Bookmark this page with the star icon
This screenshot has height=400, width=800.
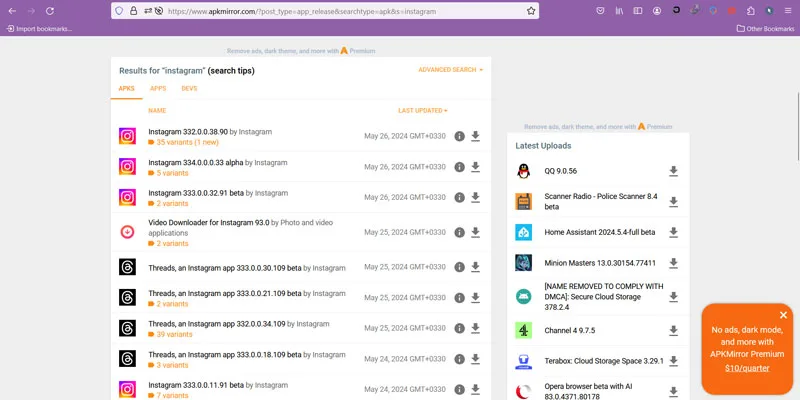point(531,11)
